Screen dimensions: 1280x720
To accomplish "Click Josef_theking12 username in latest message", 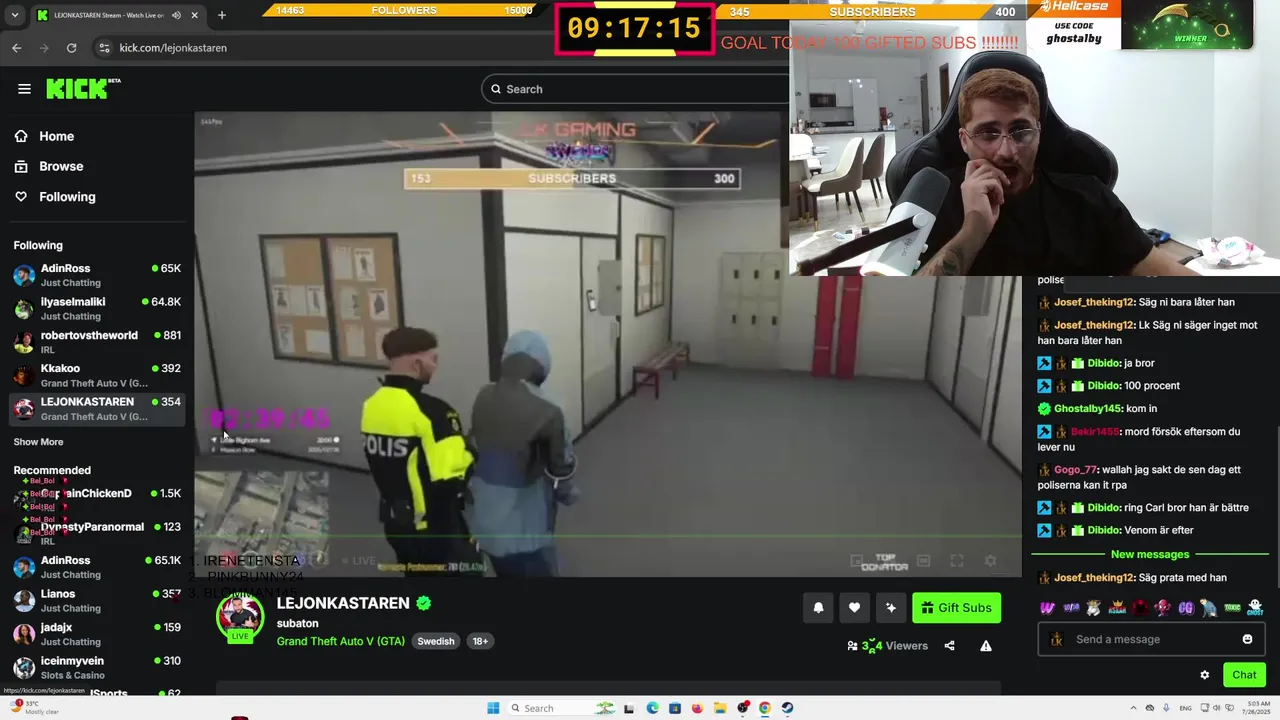I will click(1094, 577).
